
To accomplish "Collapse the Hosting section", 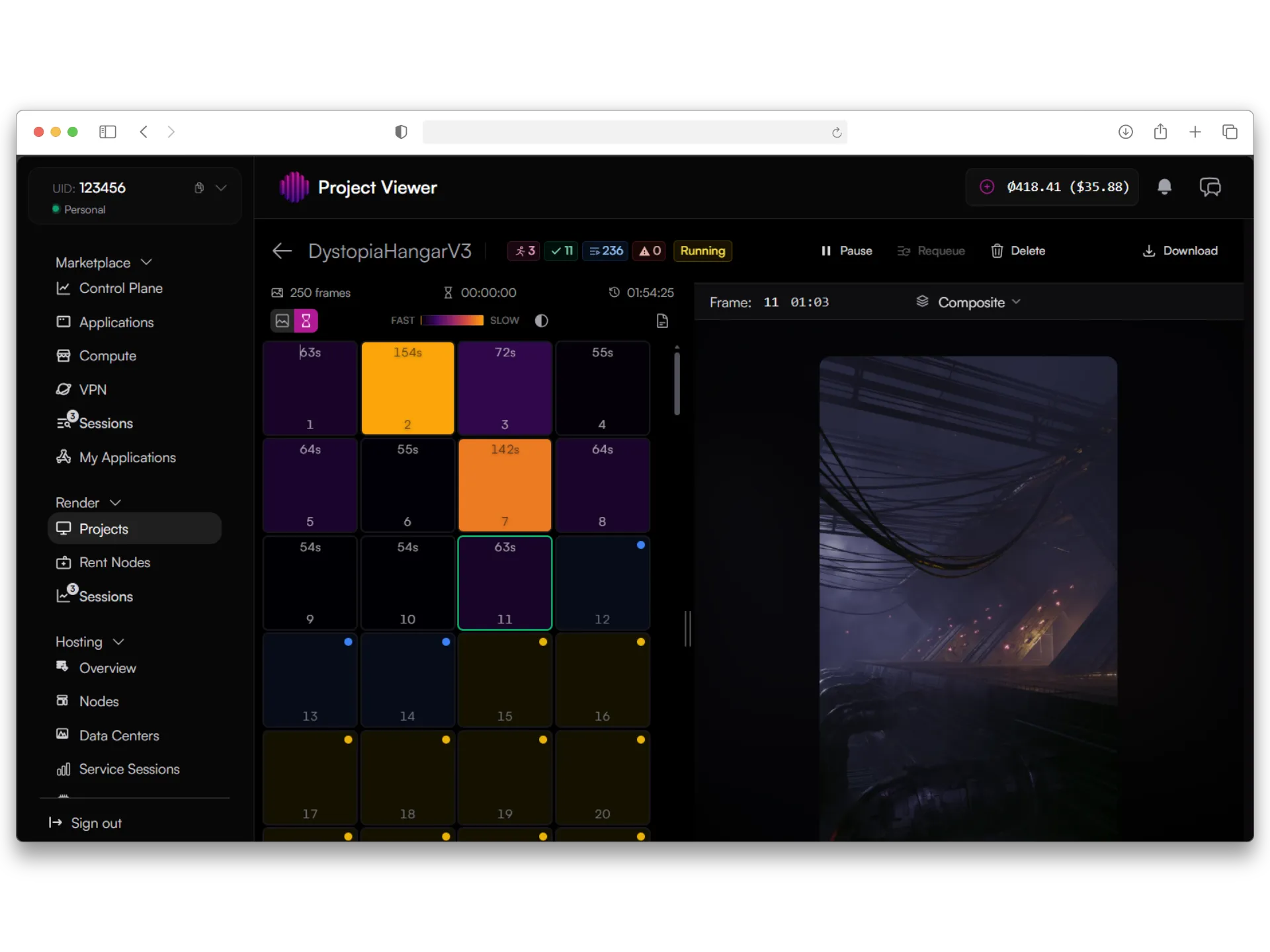I will 90,642.
